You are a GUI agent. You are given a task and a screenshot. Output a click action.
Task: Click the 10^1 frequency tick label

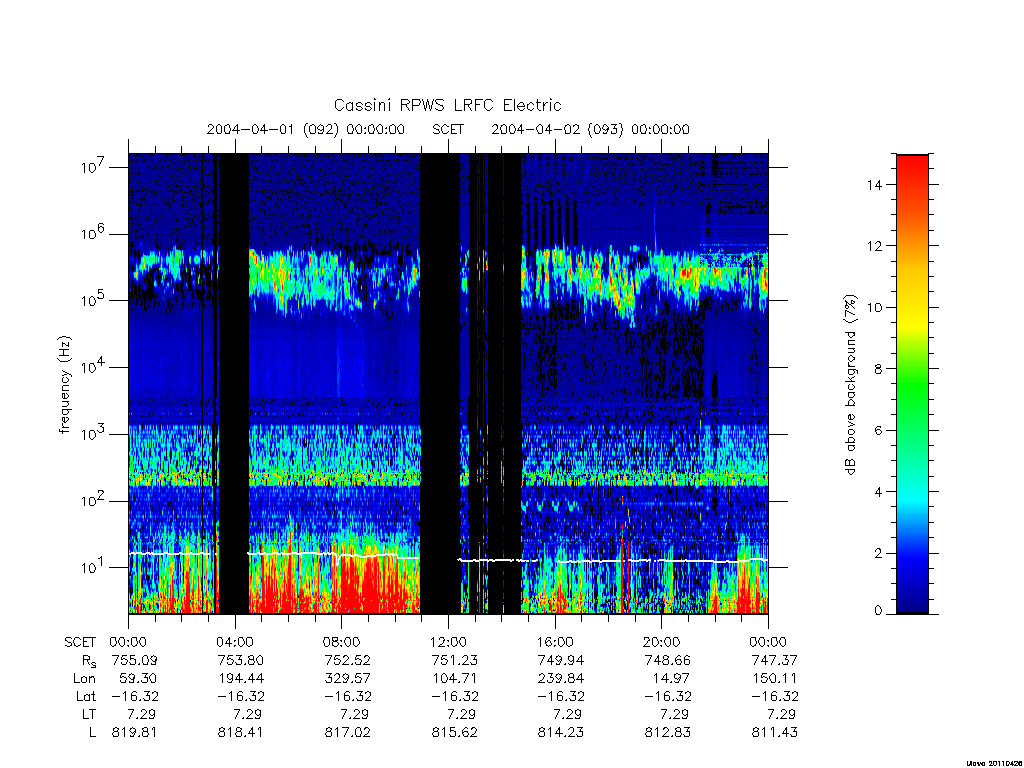(93, 567)
